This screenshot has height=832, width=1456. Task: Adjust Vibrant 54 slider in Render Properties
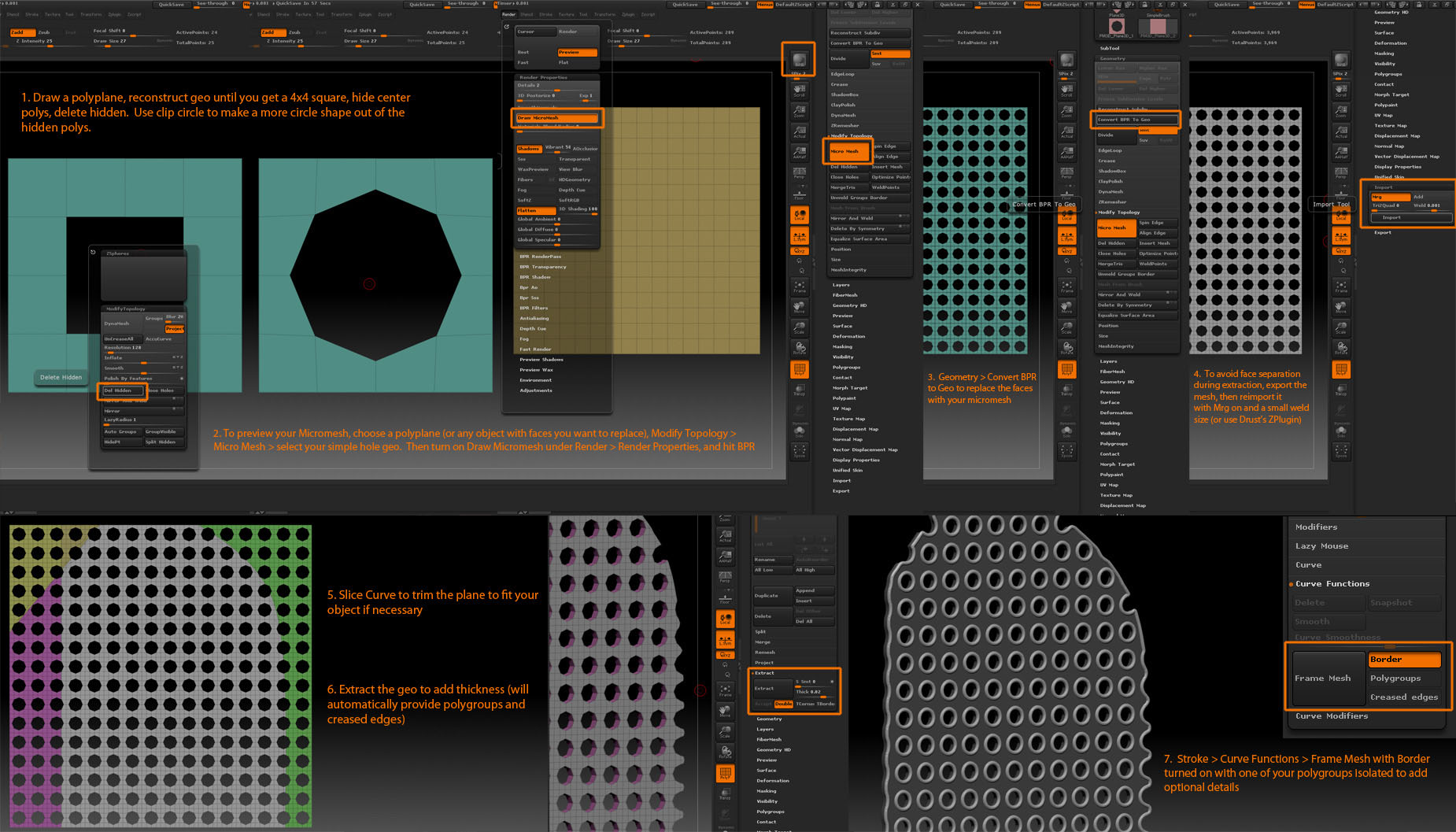(557, 148)
